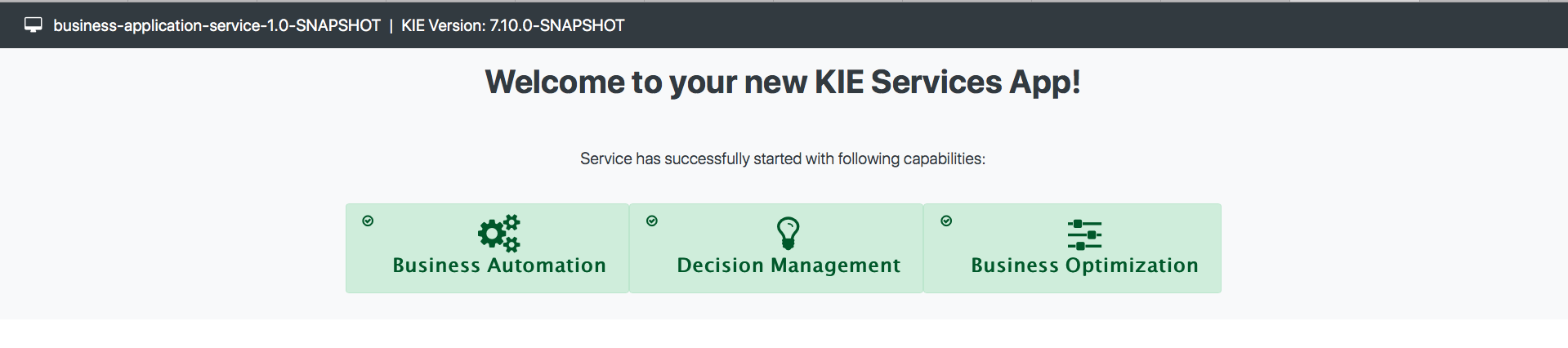Viewport: 1568px width, 348px height.
Task: Click the 'Service has successfully started' message
Action: coord(783,158)
